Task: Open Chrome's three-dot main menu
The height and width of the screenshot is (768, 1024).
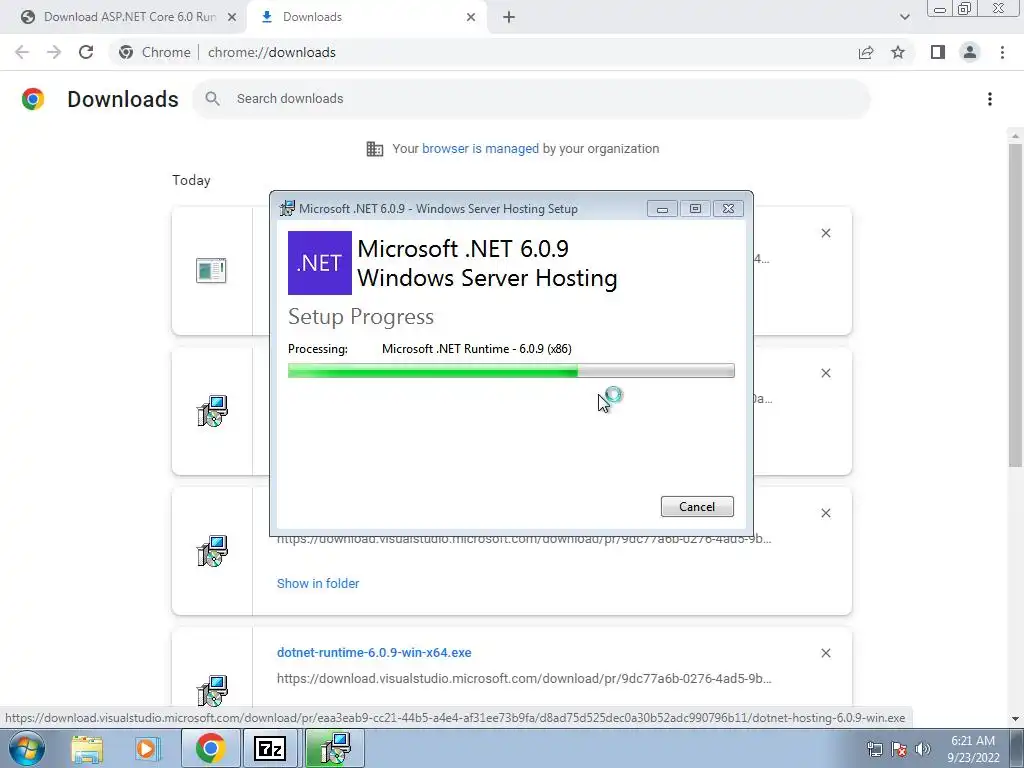Action: click(1002, 52)
